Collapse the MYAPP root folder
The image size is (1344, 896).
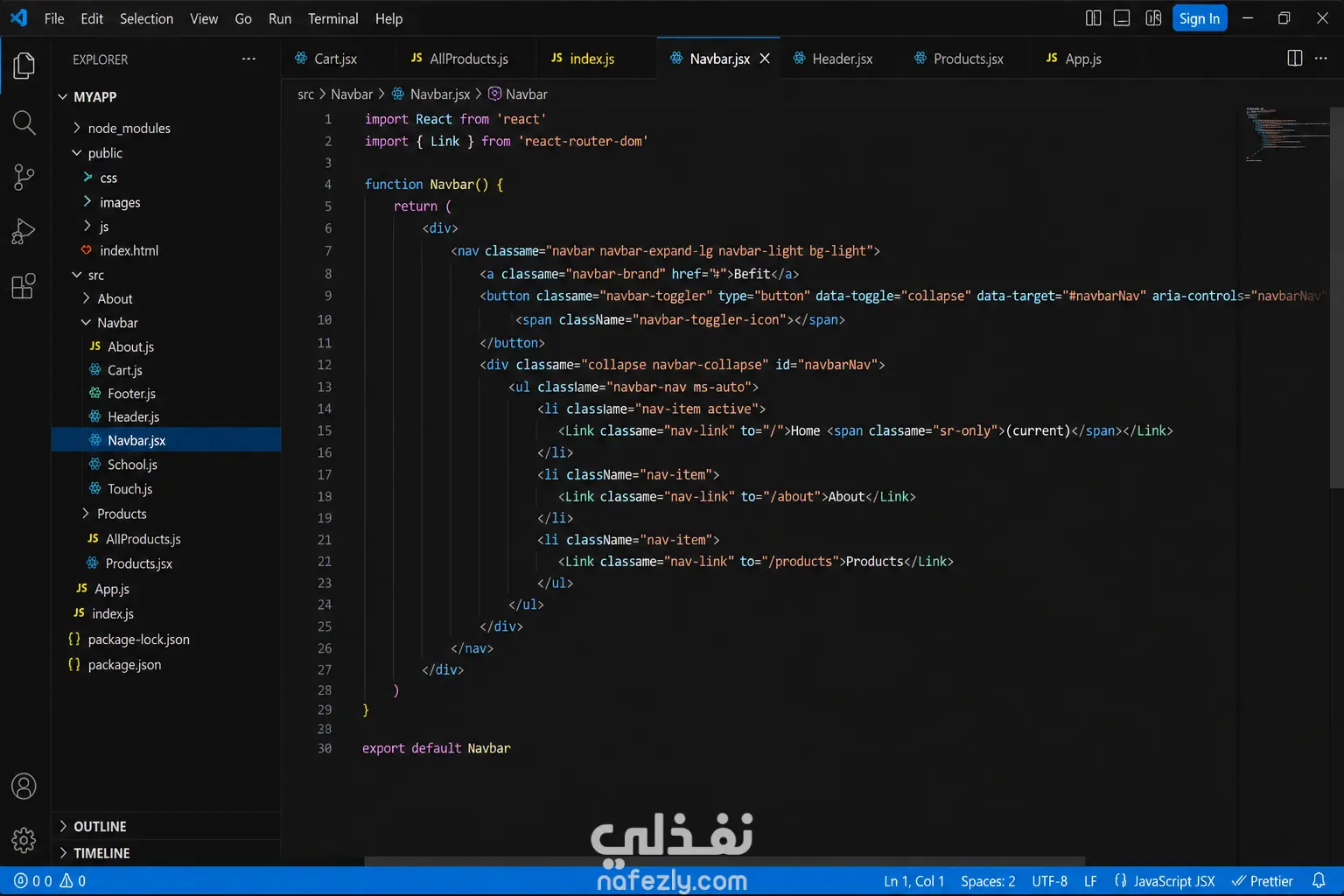(x=94, y=97)
